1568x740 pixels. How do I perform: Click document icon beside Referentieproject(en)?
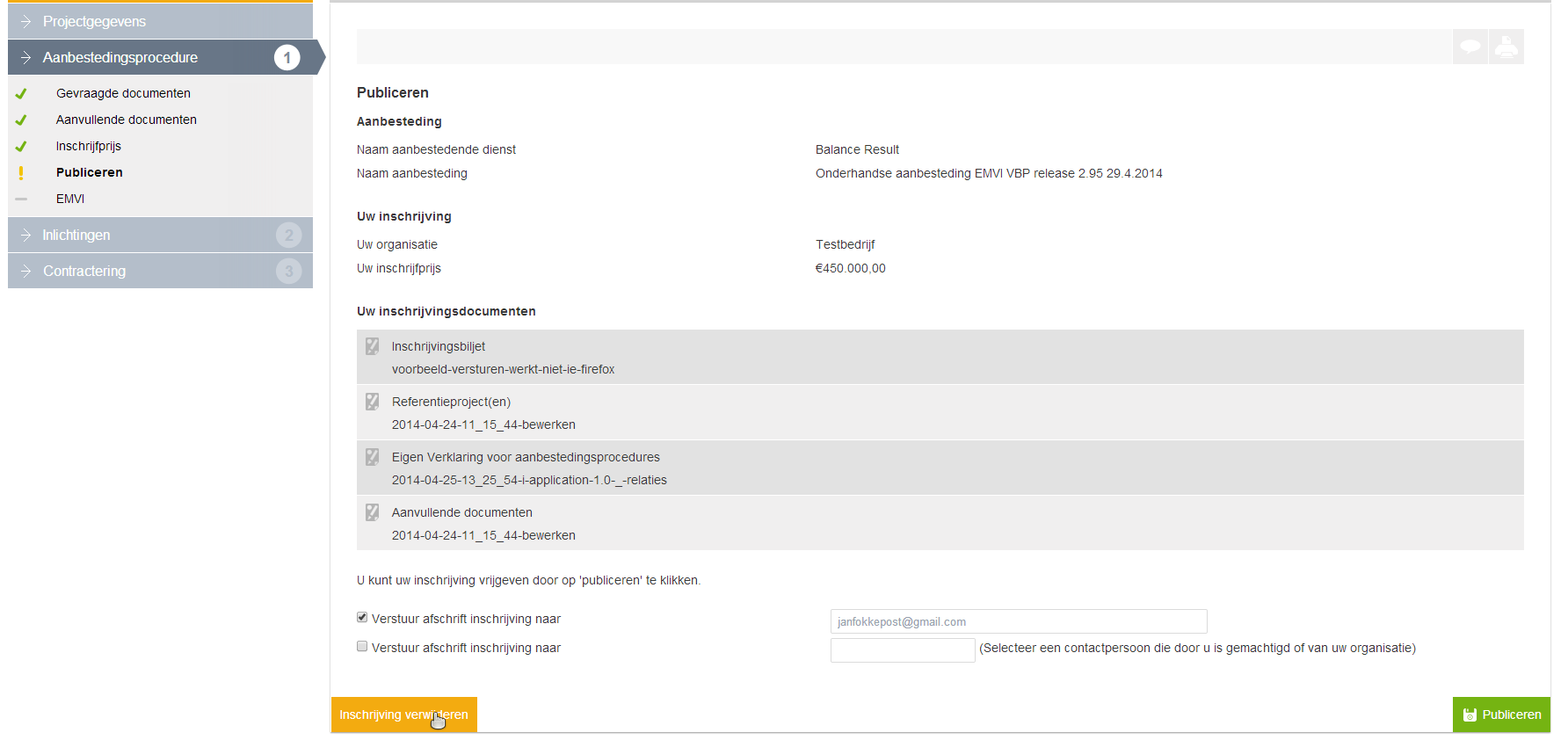(x=373, y=402)
